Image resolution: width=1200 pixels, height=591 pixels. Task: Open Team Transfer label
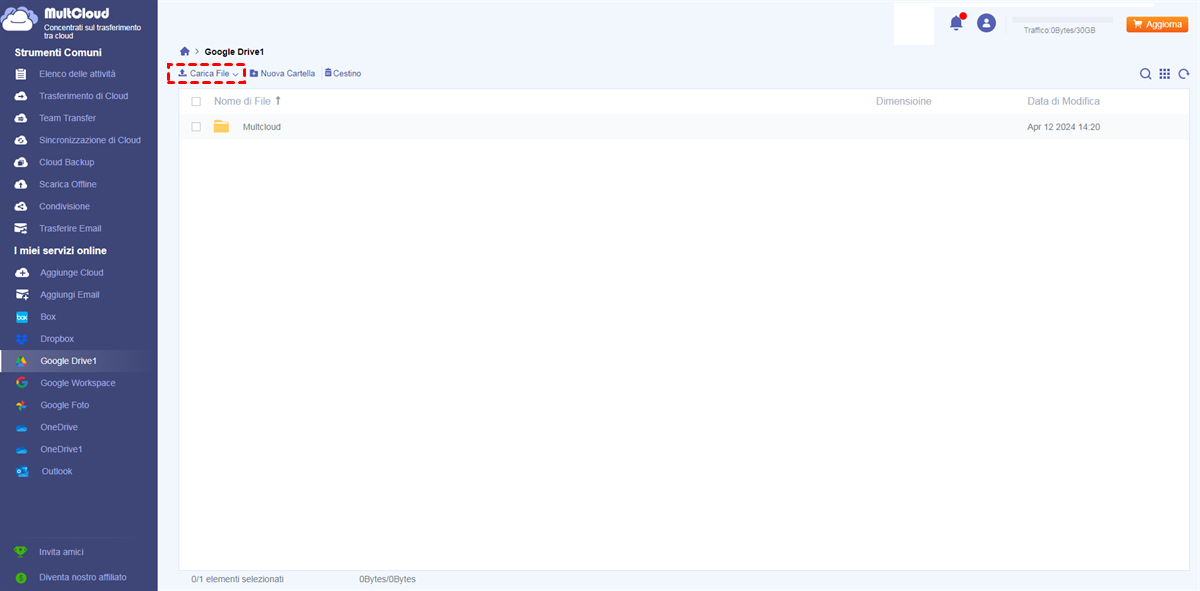coord(67,118)
